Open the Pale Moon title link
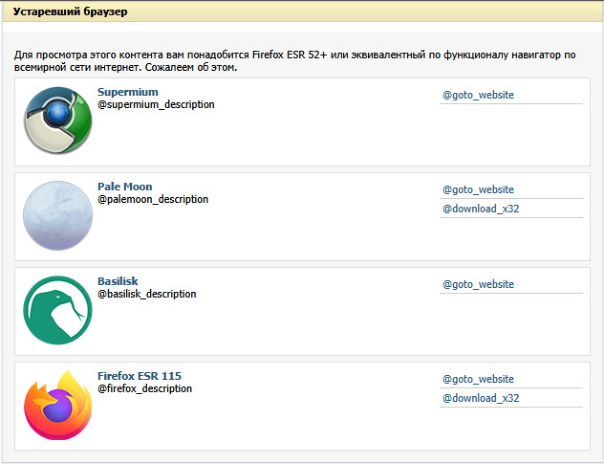 point(124,187)
